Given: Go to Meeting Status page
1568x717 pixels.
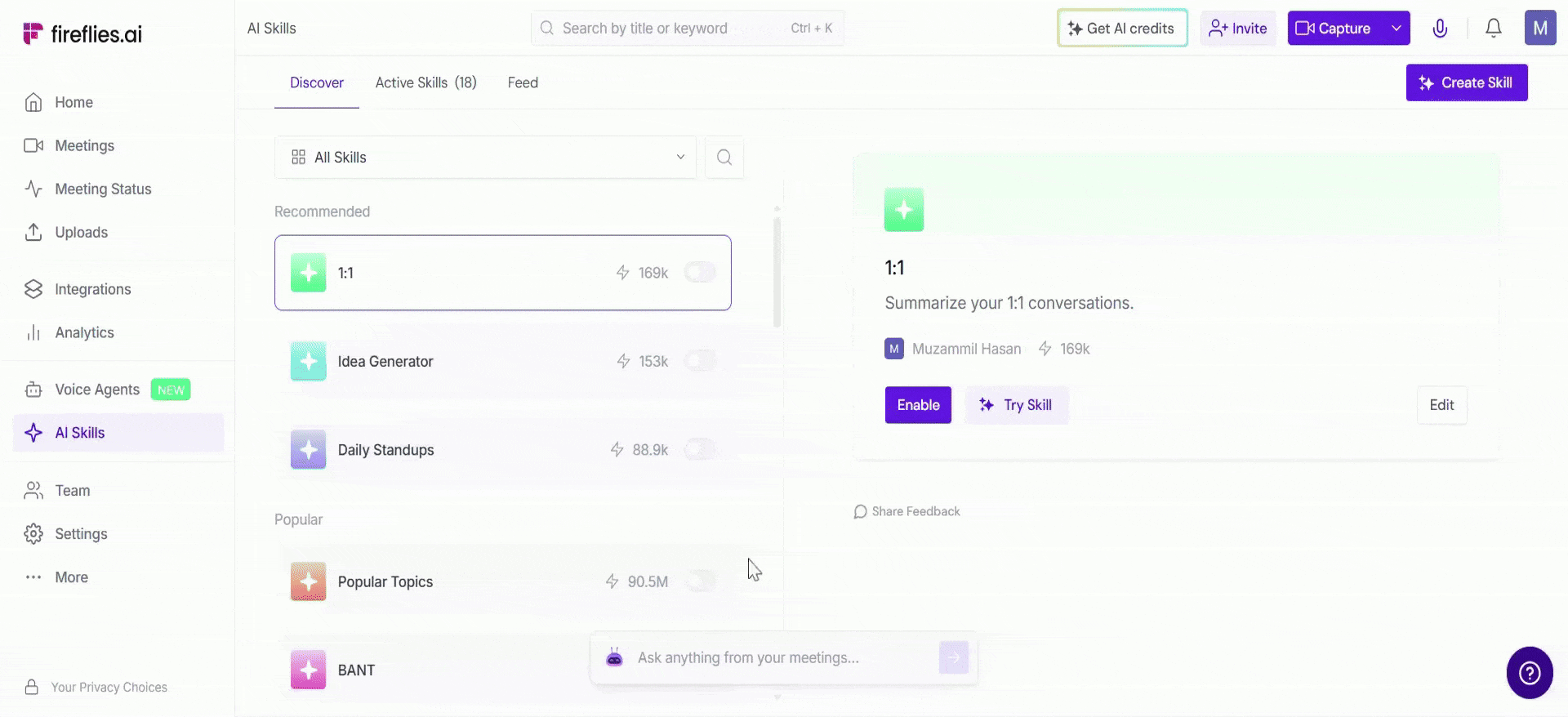Looking at the screenshot, I should point(103,189).
